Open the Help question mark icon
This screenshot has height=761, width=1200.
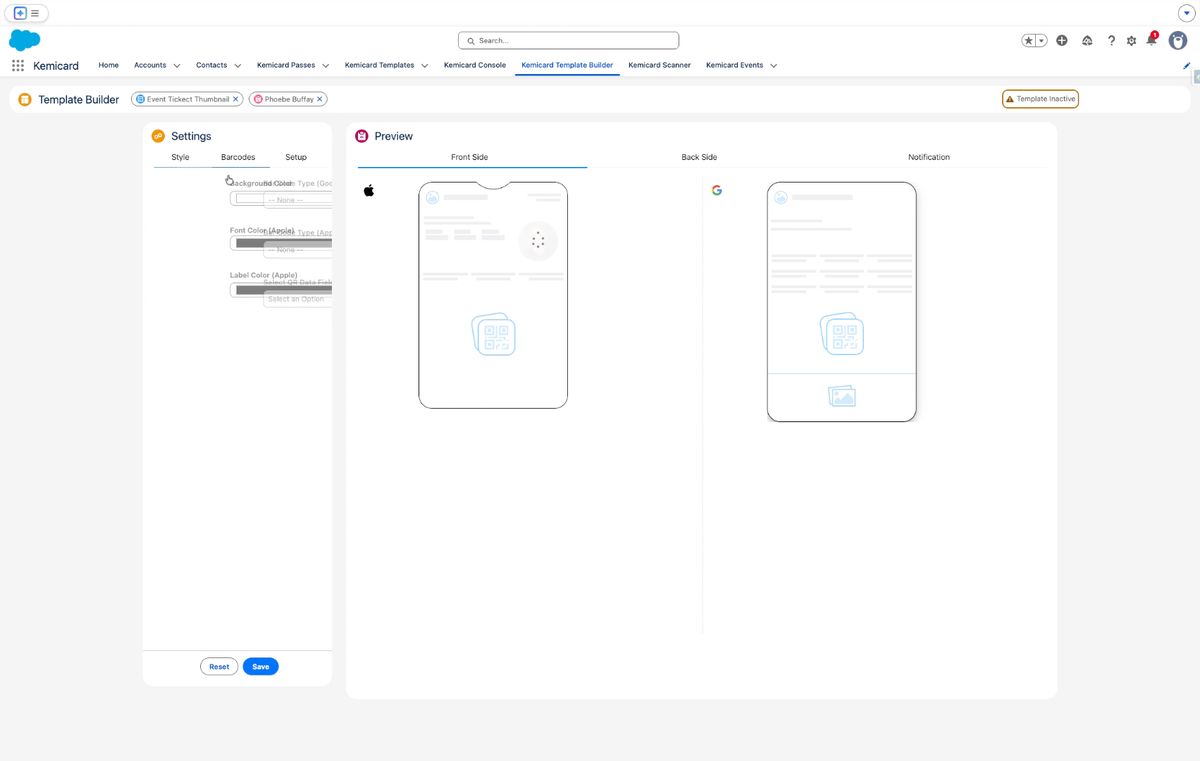click(x=1111, y=40)
